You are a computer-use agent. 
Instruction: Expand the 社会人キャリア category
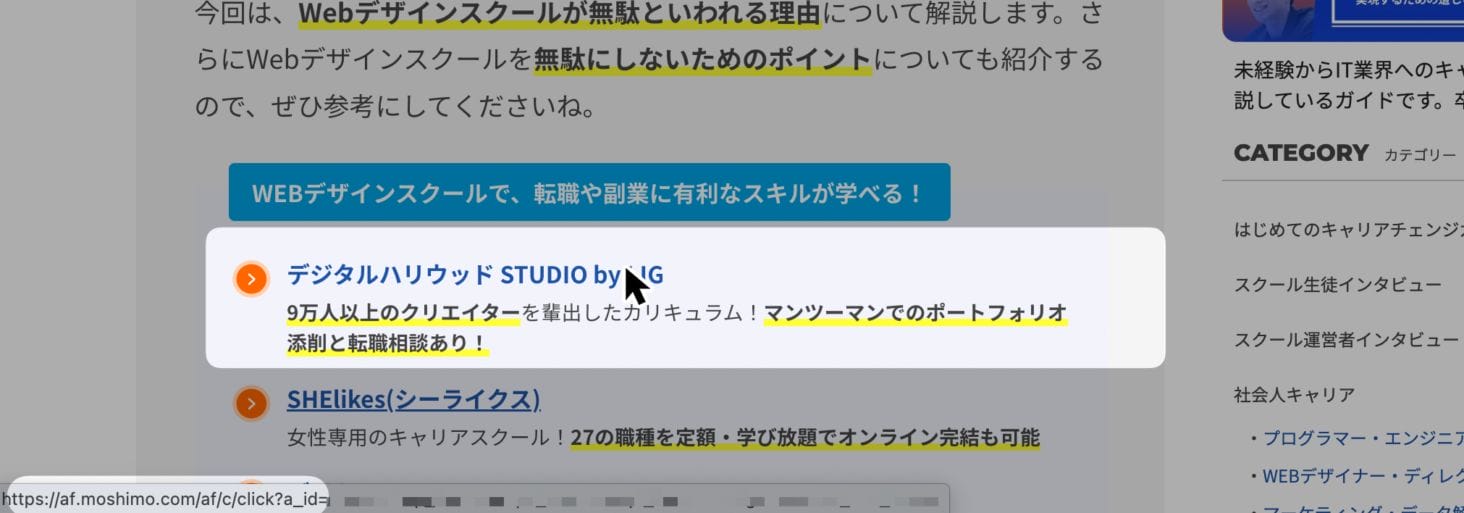click(x=1296, y=395)
